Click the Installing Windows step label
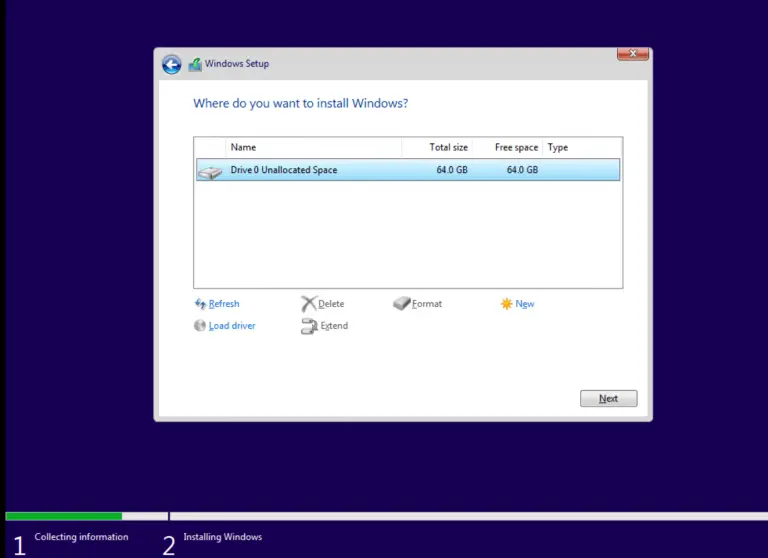Image resolution: width=768 pixels, height=558 pixels. [222, 537]
